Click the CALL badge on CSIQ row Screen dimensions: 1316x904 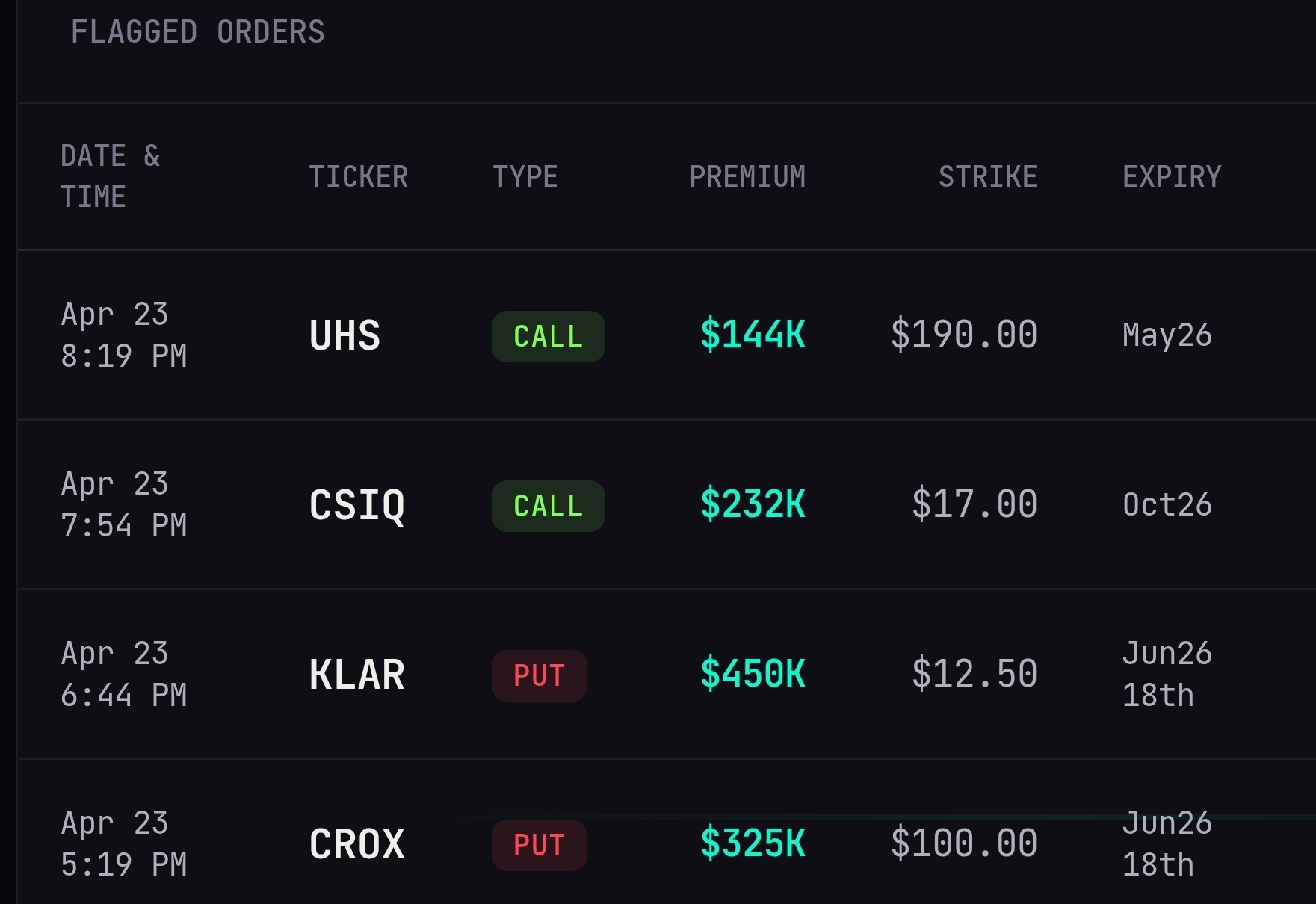549,506
